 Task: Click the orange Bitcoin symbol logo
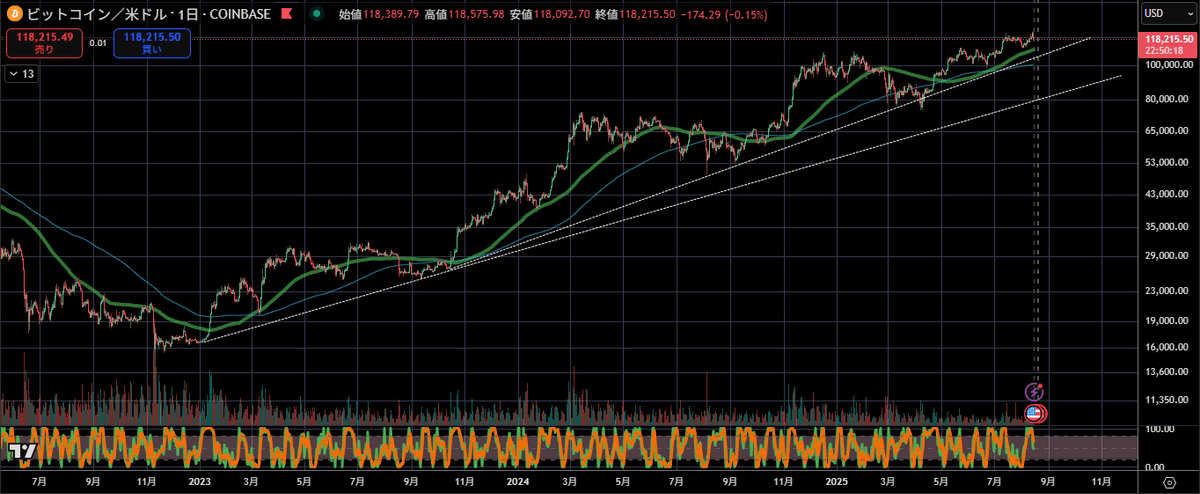[16, 13]
